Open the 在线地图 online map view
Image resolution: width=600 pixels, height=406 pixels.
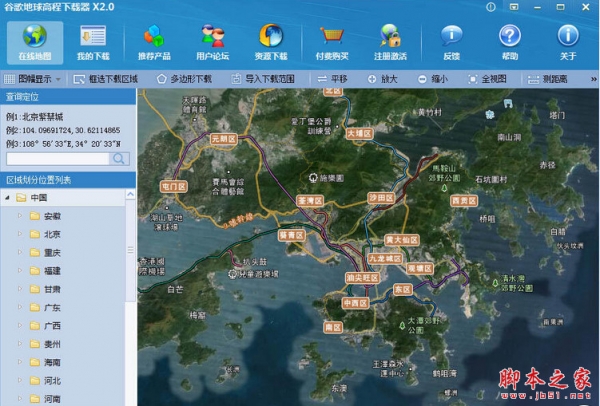click(x=35, y=42)
